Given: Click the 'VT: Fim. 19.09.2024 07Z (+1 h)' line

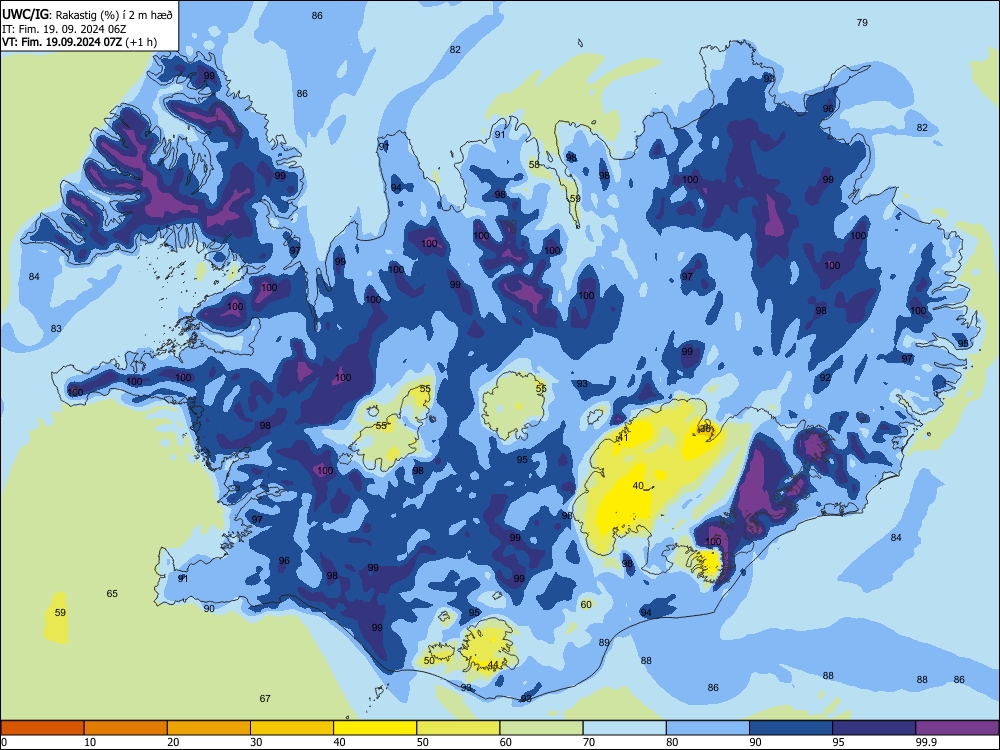Looking at the screenshot, I should [x=80, y=42].
